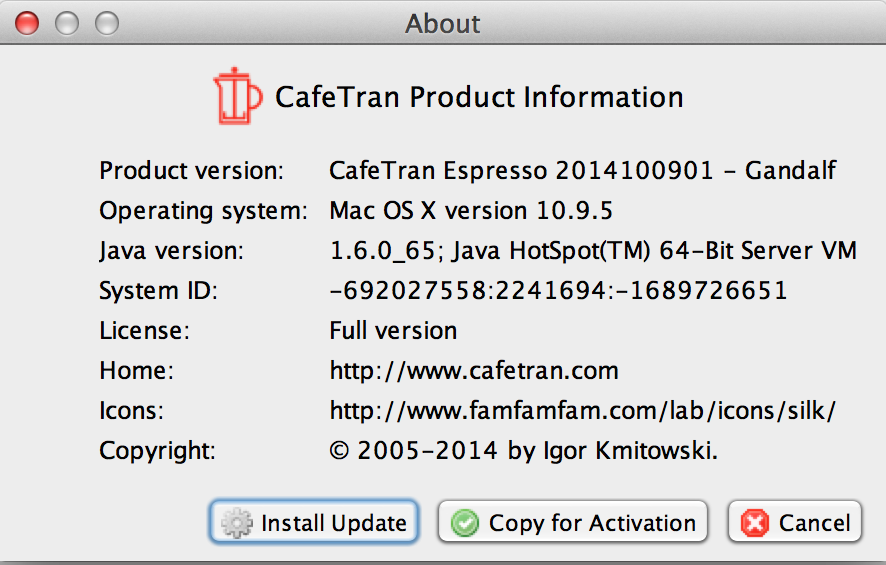Close the About window with red button
The image size is (886, 565).
point(27,22)
